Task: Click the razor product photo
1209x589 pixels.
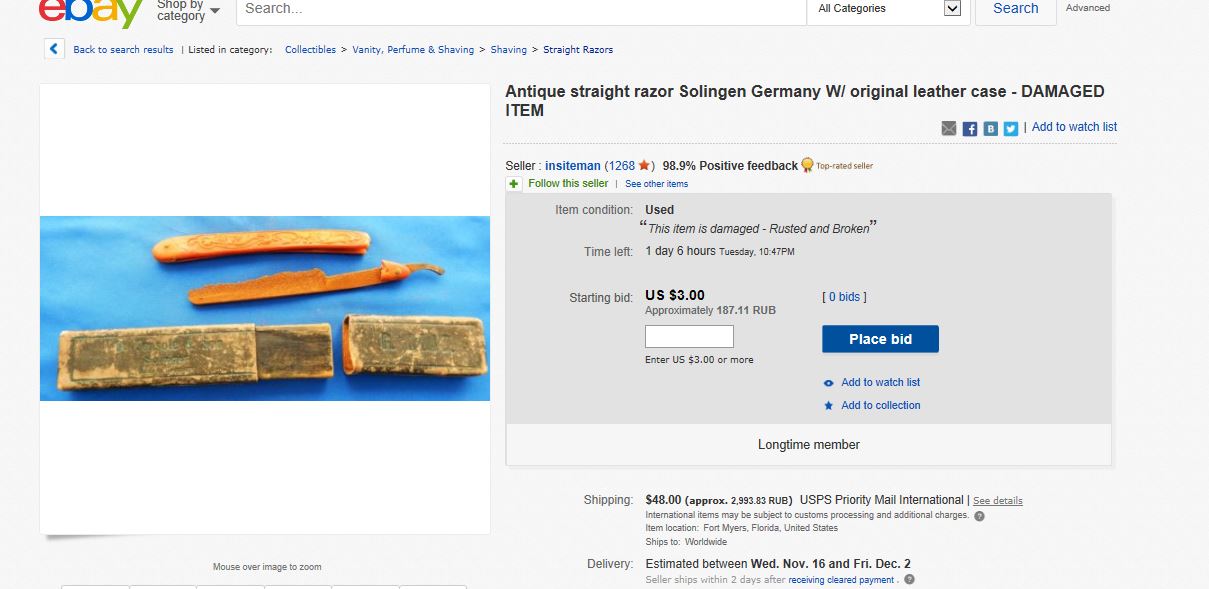Action: (265, 308)
